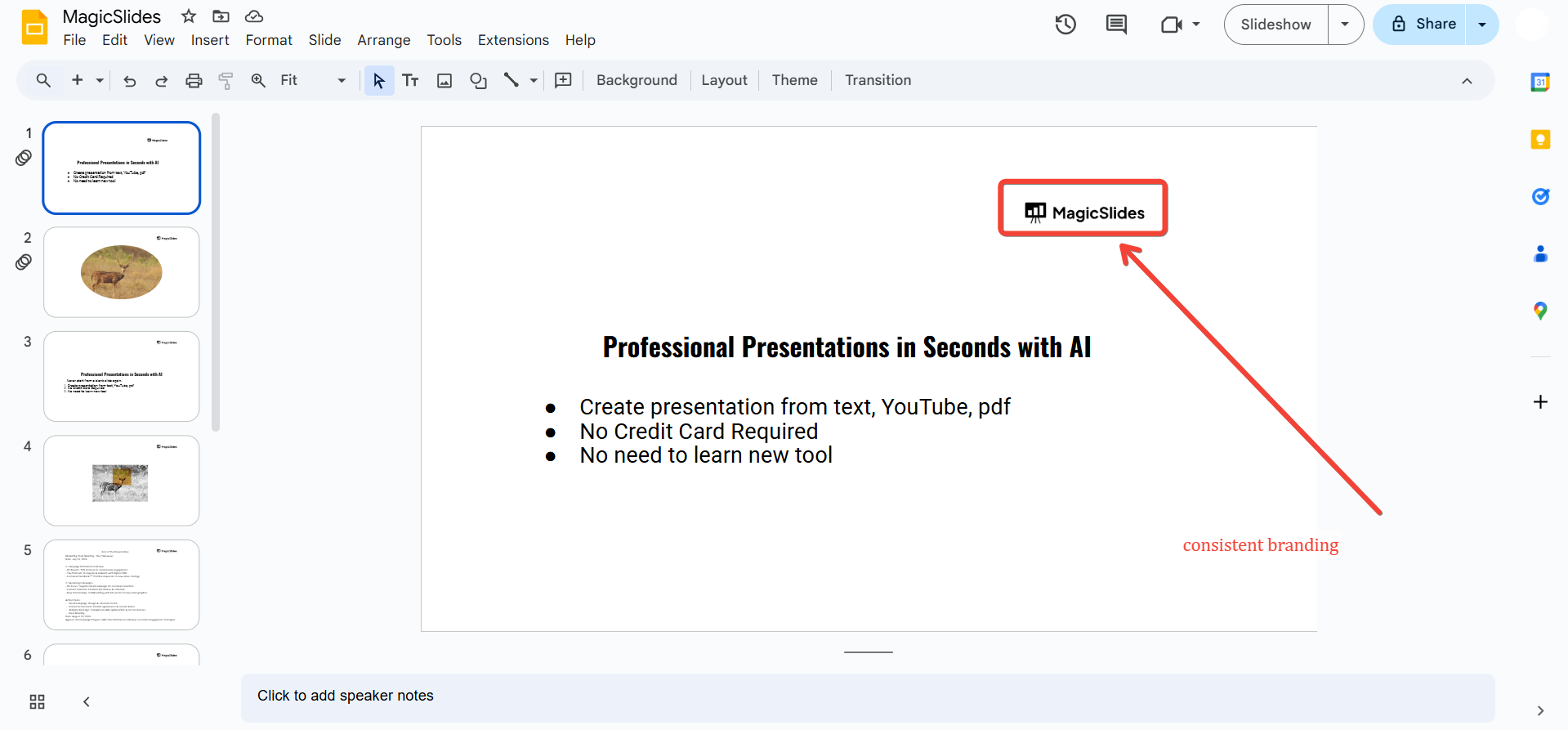Click the slide title text
The height and width of the screenshot is (730, 1568).
pyautogui.click(x=847, y=347)
